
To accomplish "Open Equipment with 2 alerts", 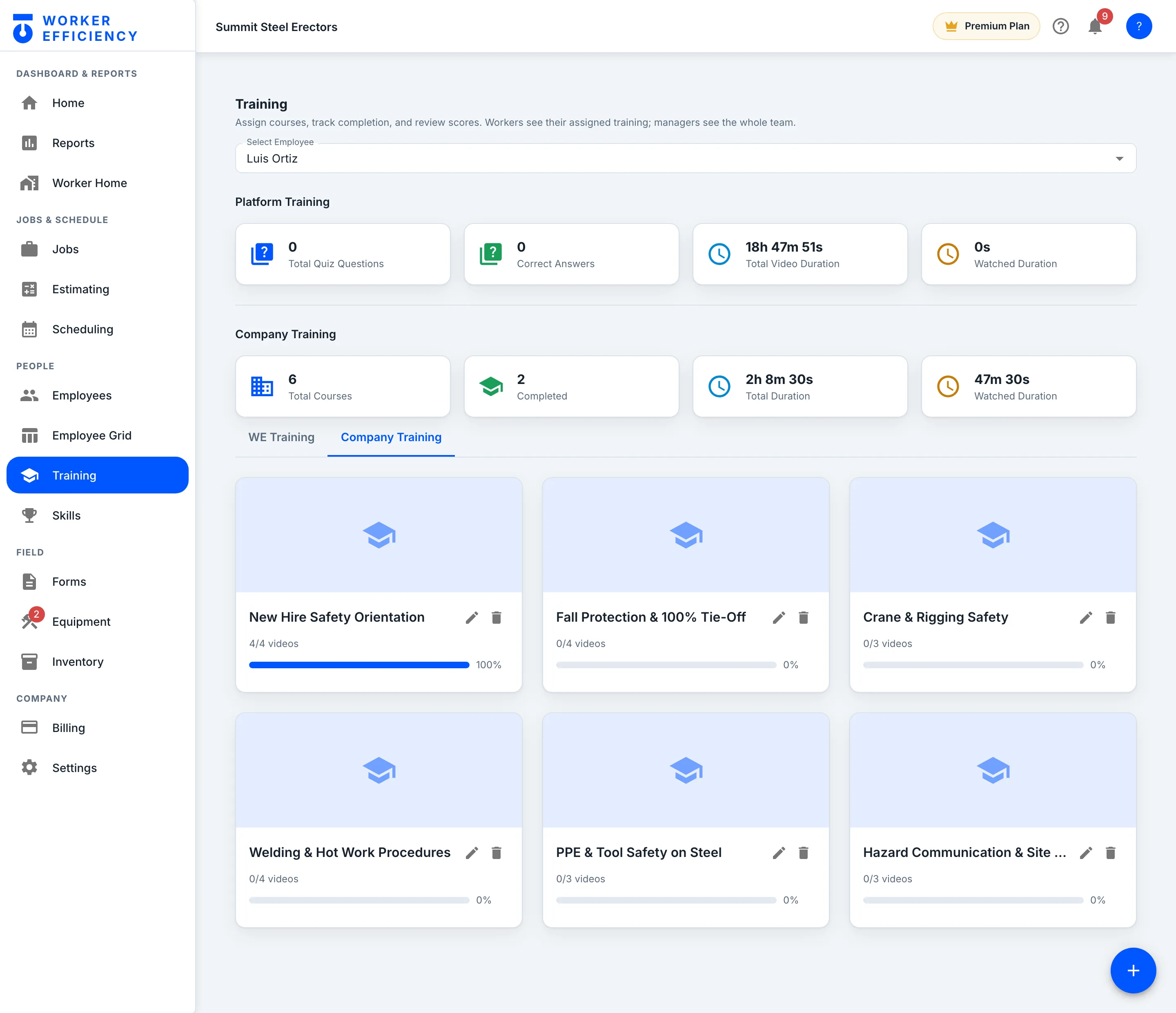I will coord(97,622).
